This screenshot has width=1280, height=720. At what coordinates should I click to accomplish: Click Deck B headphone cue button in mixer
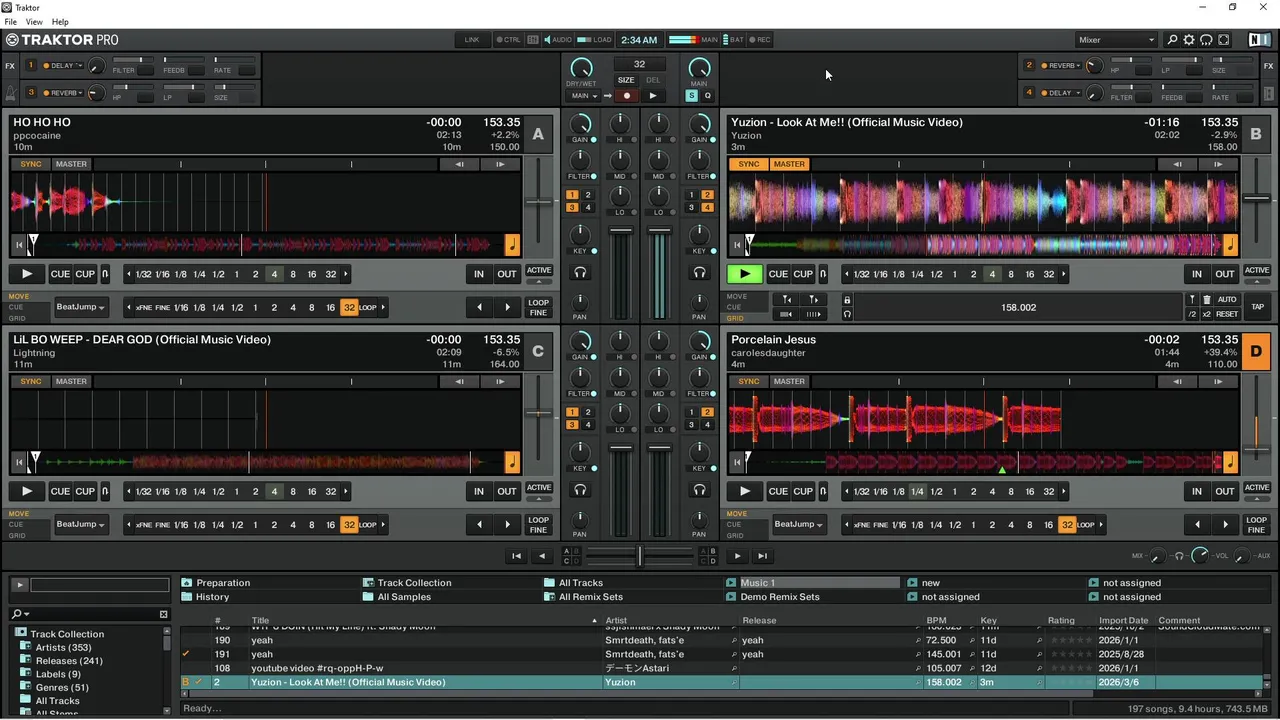coord(699,272)
